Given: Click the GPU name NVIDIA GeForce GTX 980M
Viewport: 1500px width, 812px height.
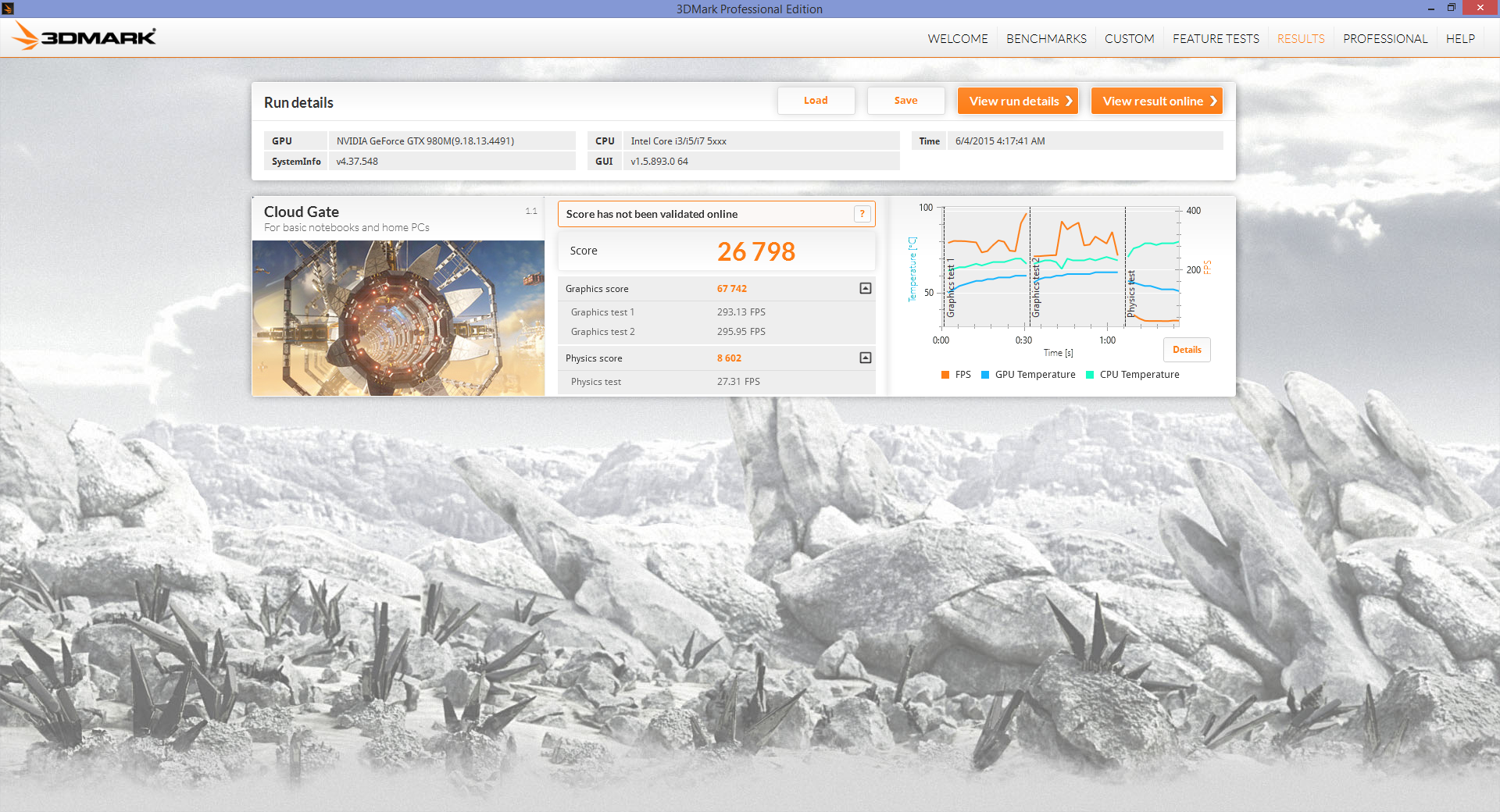Looking at the screenshot, I should 425,141.
